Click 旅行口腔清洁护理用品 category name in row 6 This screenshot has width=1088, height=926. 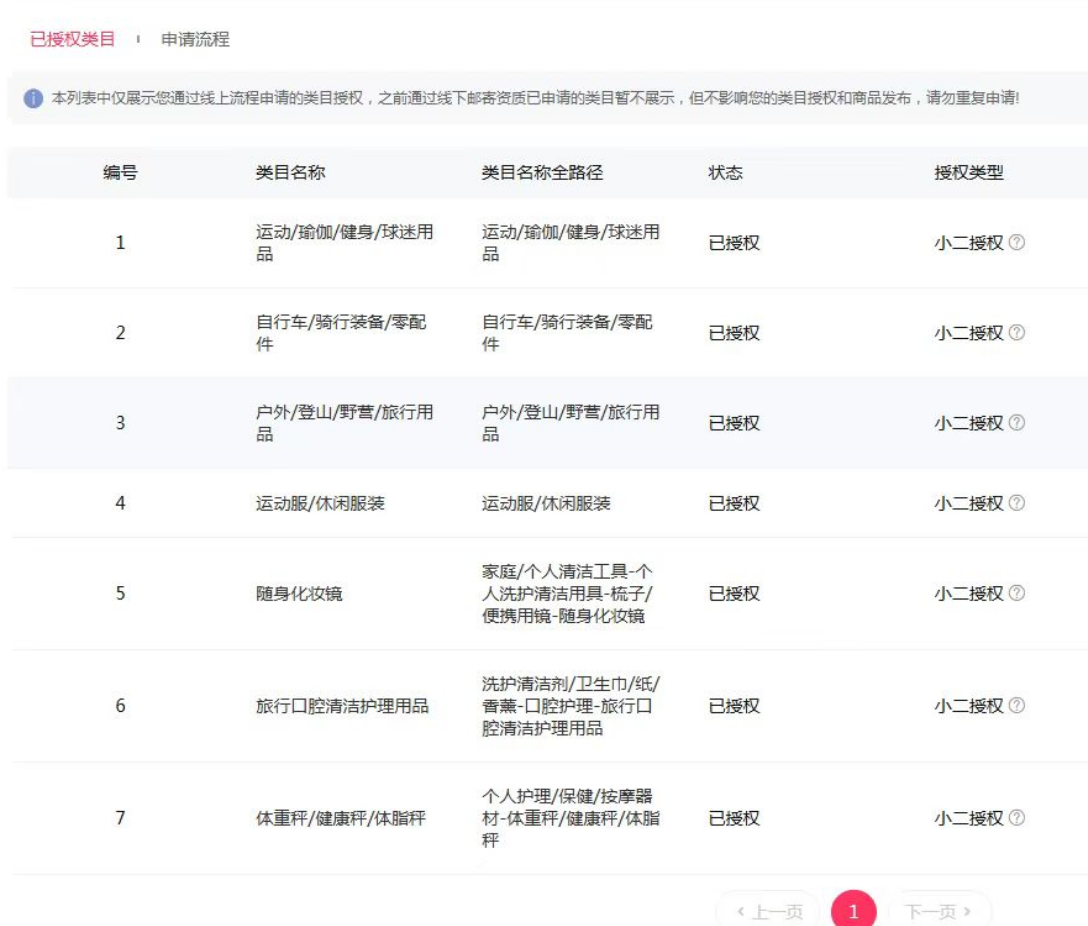(x=342, y=706)
